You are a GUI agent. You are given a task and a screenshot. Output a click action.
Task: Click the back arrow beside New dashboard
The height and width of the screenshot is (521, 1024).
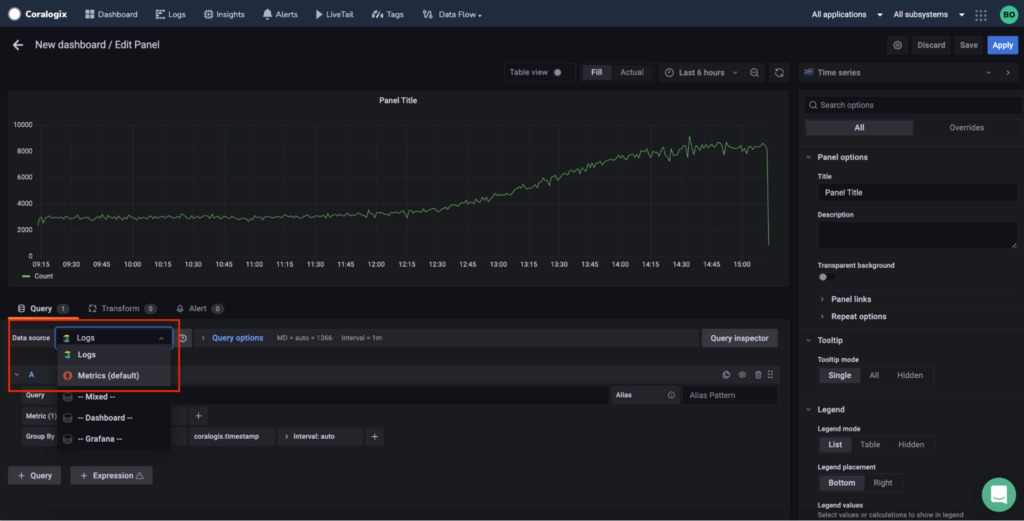point(18,45)
